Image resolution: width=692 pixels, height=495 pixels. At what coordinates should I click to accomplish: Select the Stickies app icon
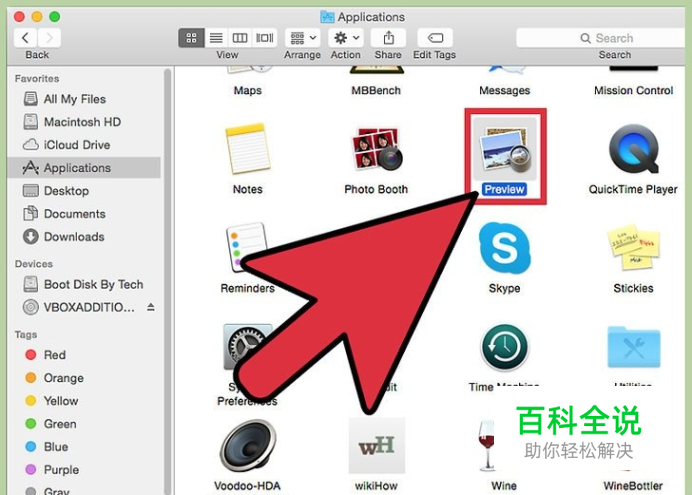point(633,247)
